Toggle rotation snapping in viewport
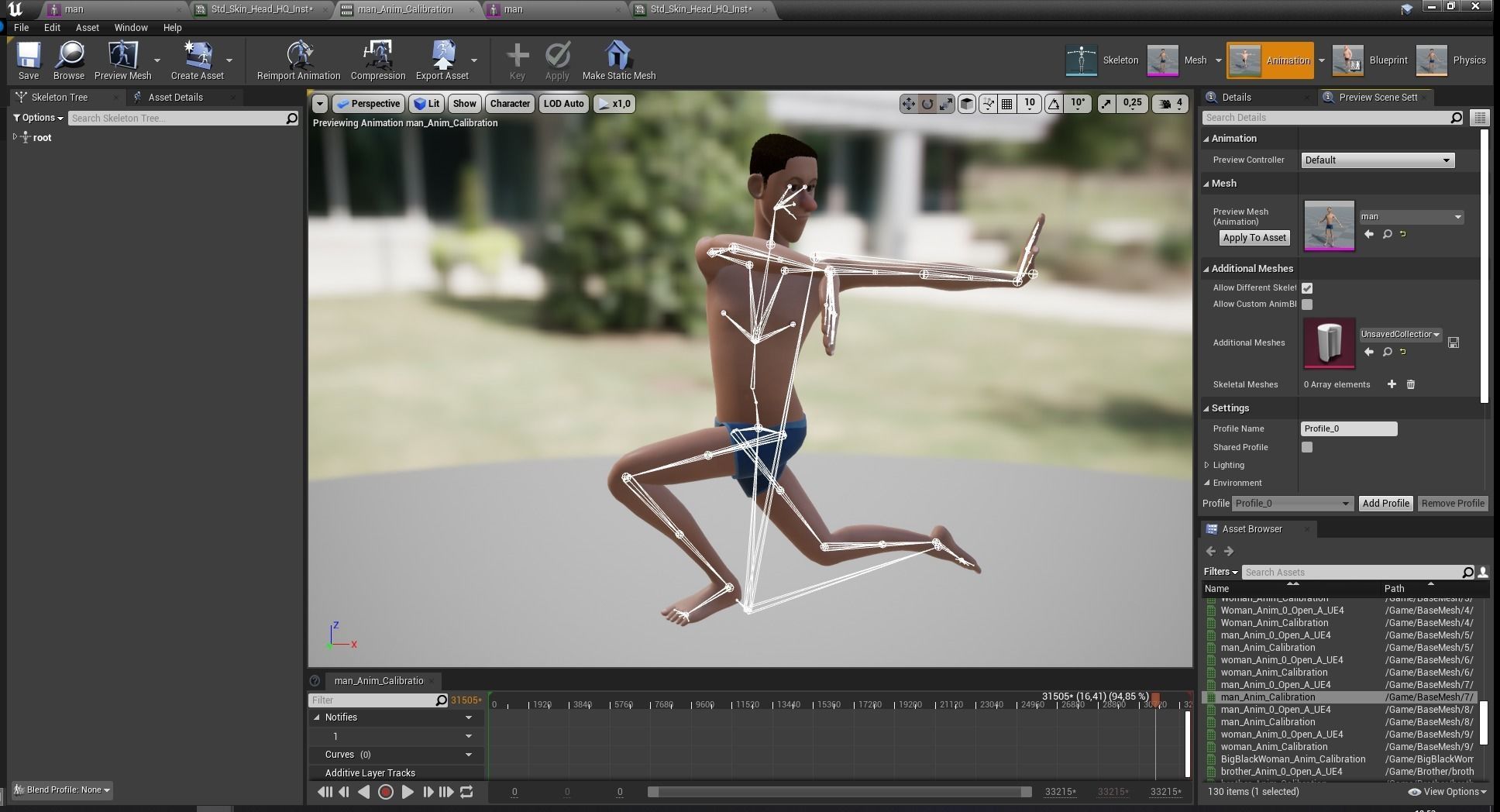The image size is (1500, 812). (1054, 104)
